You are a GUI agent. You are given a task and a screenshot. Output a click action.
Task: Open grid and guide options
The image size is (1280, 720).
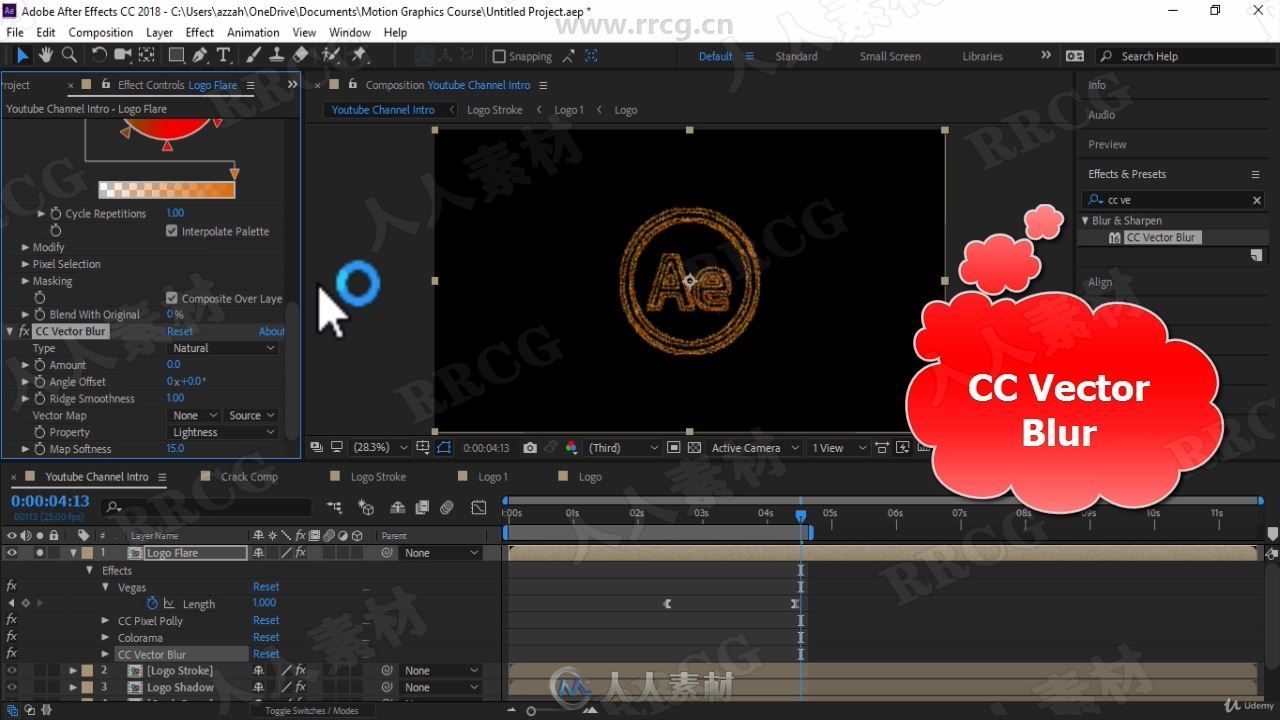424,448
